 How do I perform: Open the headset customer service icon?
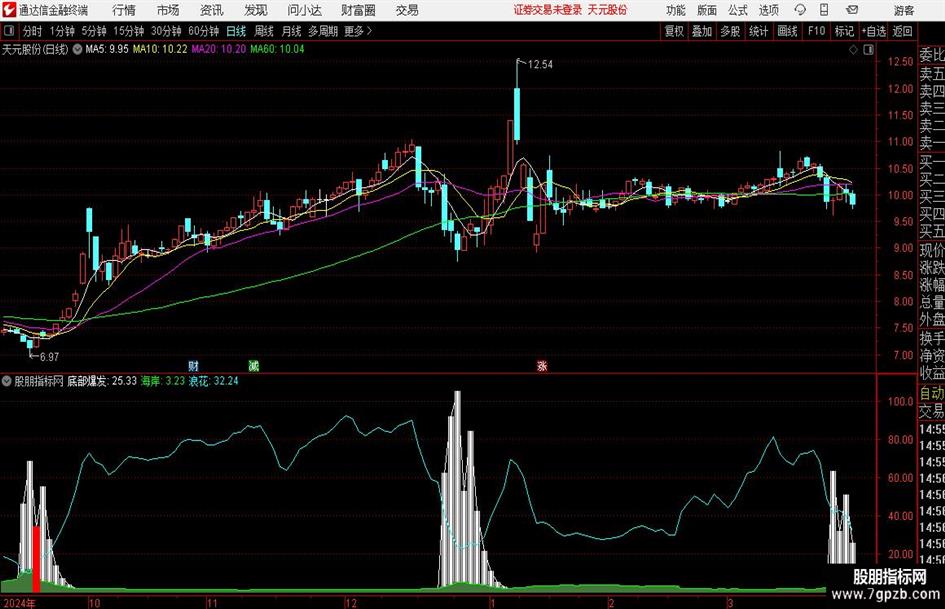coord(800,10)
